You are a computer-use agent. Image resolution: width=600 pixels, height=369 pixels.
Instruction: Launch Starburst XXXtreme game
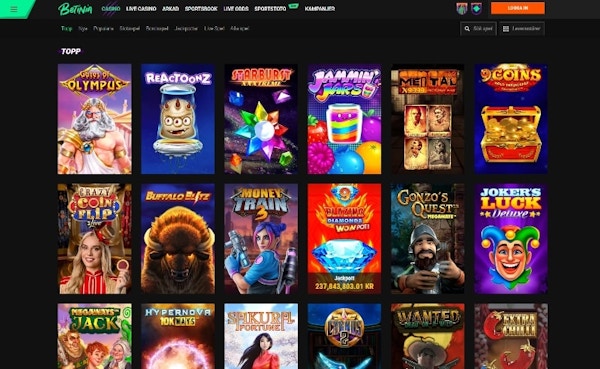261,119
